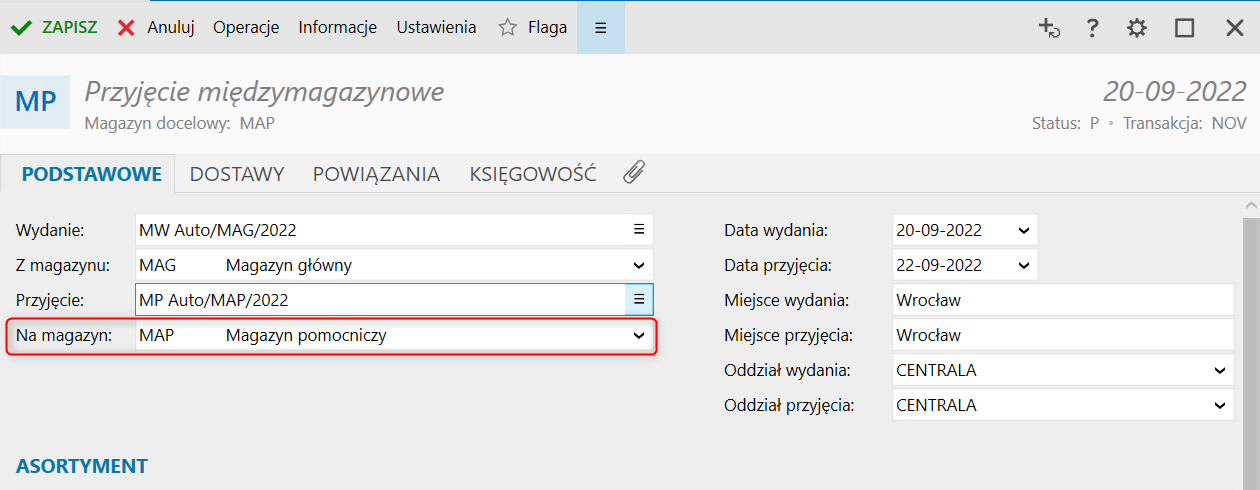Click the add-with-refresh plus icon

1048,28
